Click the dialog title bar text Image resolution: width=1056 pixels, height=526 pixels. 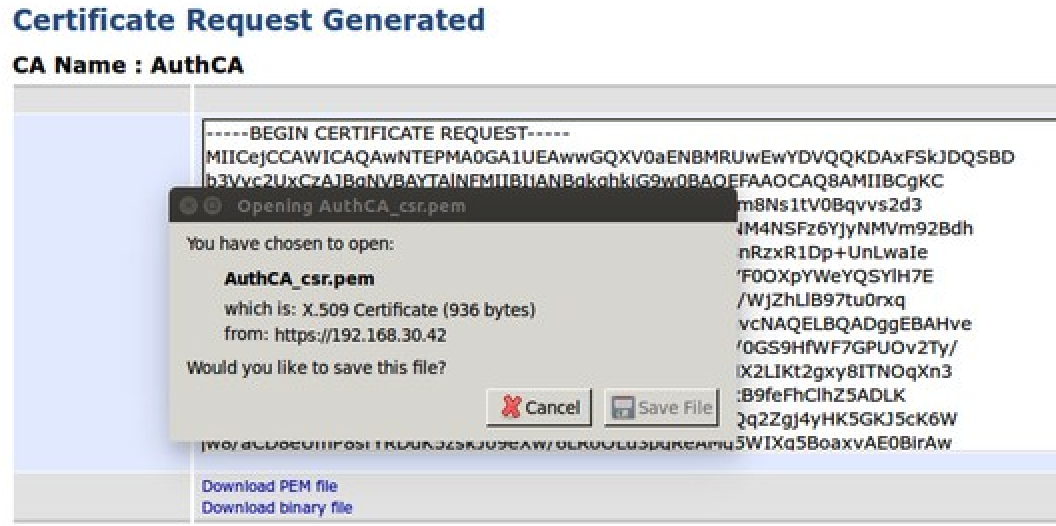[351, 206]
